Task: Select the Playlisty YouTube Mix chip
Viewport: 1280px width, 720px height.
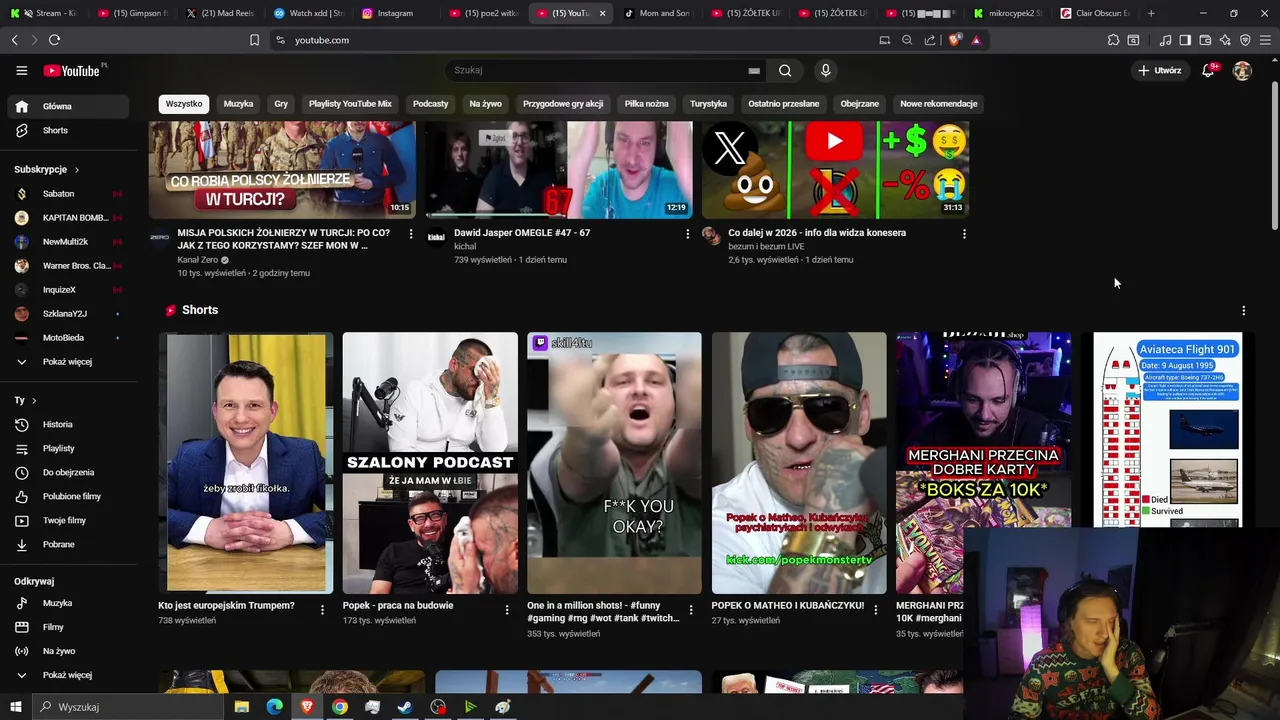Action: click(350, 104)
